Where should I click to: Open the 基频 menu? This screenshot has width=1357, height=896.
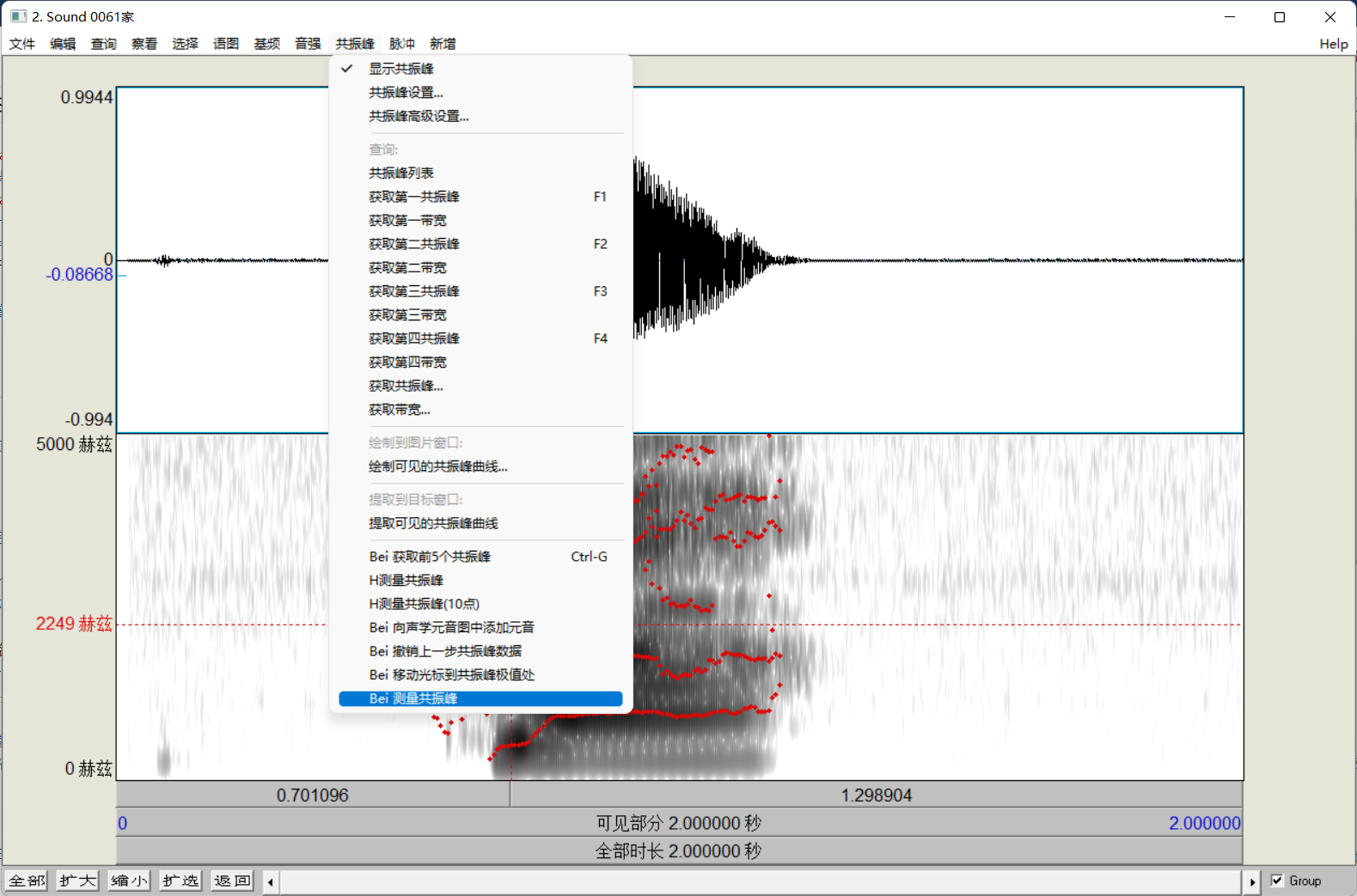(x=267, y=44)
